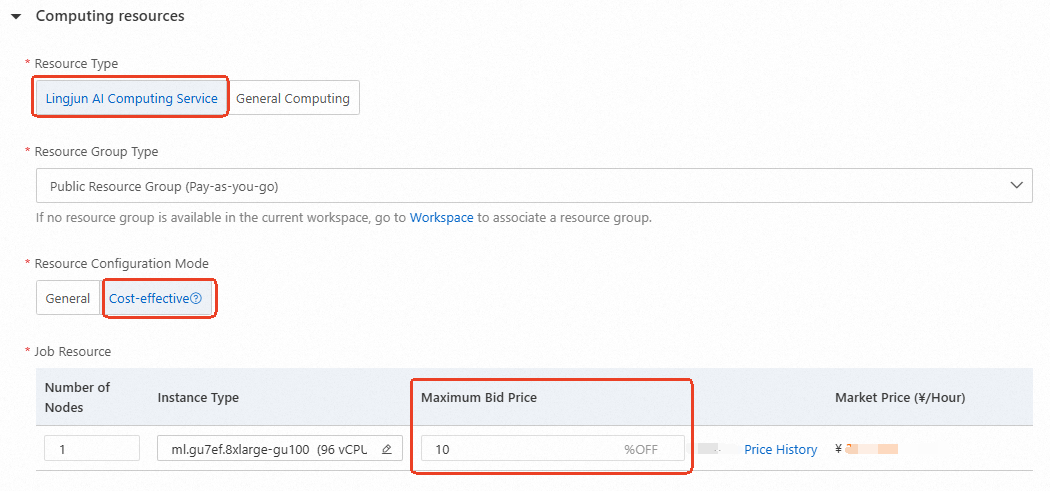The width and height of the screenshot is (1050, 491).
Task: Follow the Workspace link
Action: coord(441,217)
